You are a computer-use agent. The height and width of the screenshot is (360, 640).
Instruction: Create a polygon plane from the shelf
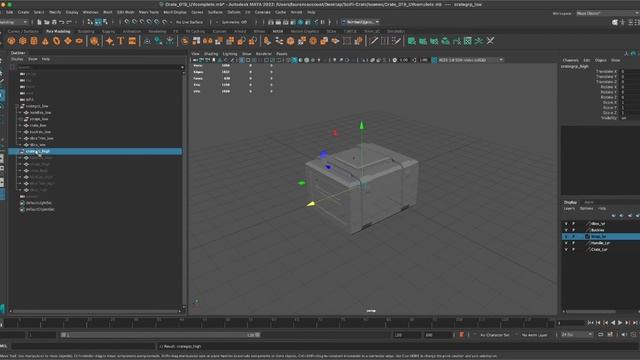coord(68,41)
